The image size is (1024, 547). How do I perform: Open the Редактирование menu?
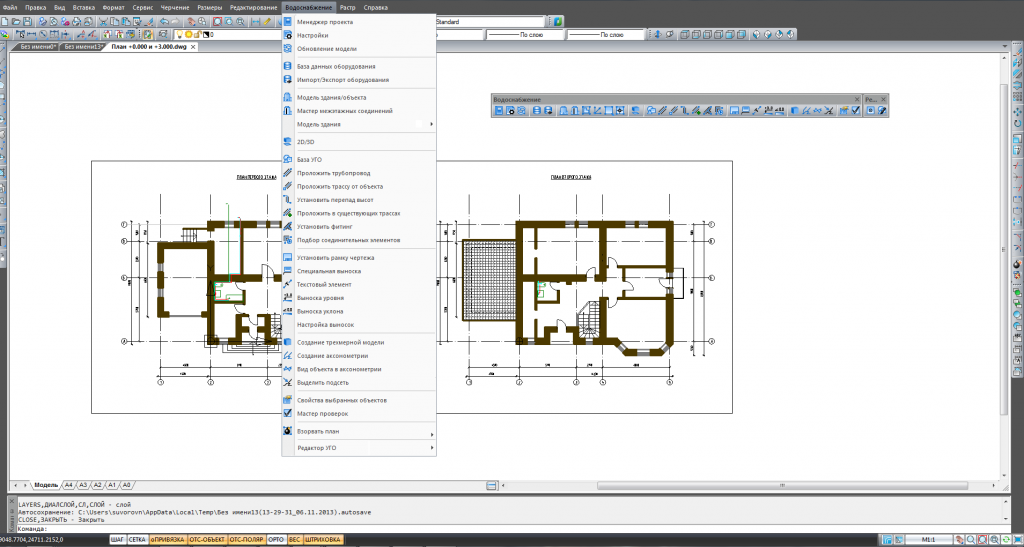tap(253, 7)
